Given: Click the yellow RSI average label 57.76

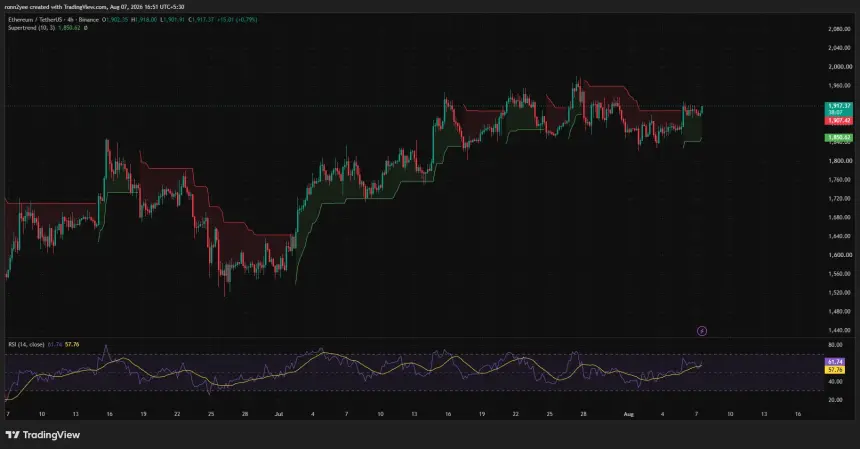Looking at the screenshot, I should 835,370.
